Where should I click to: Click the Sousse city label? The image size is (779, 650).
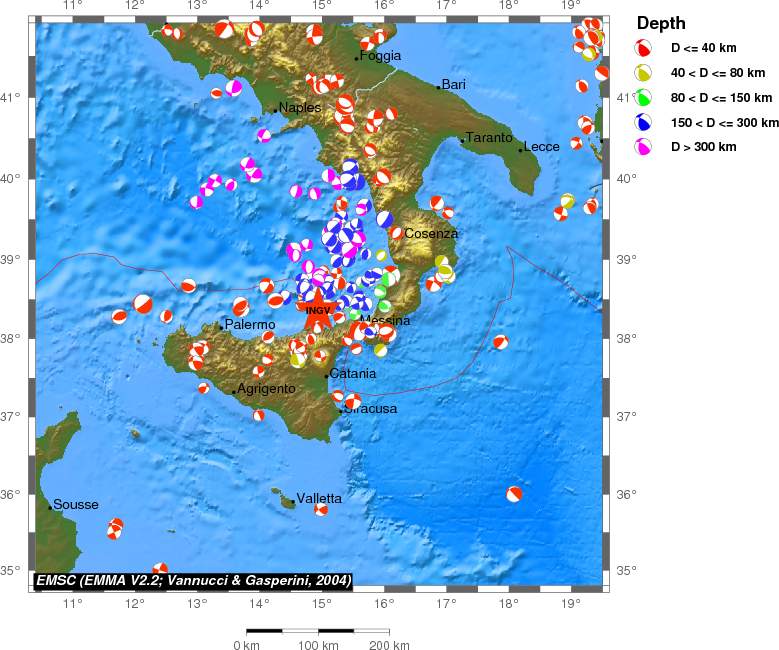point(76,505)
